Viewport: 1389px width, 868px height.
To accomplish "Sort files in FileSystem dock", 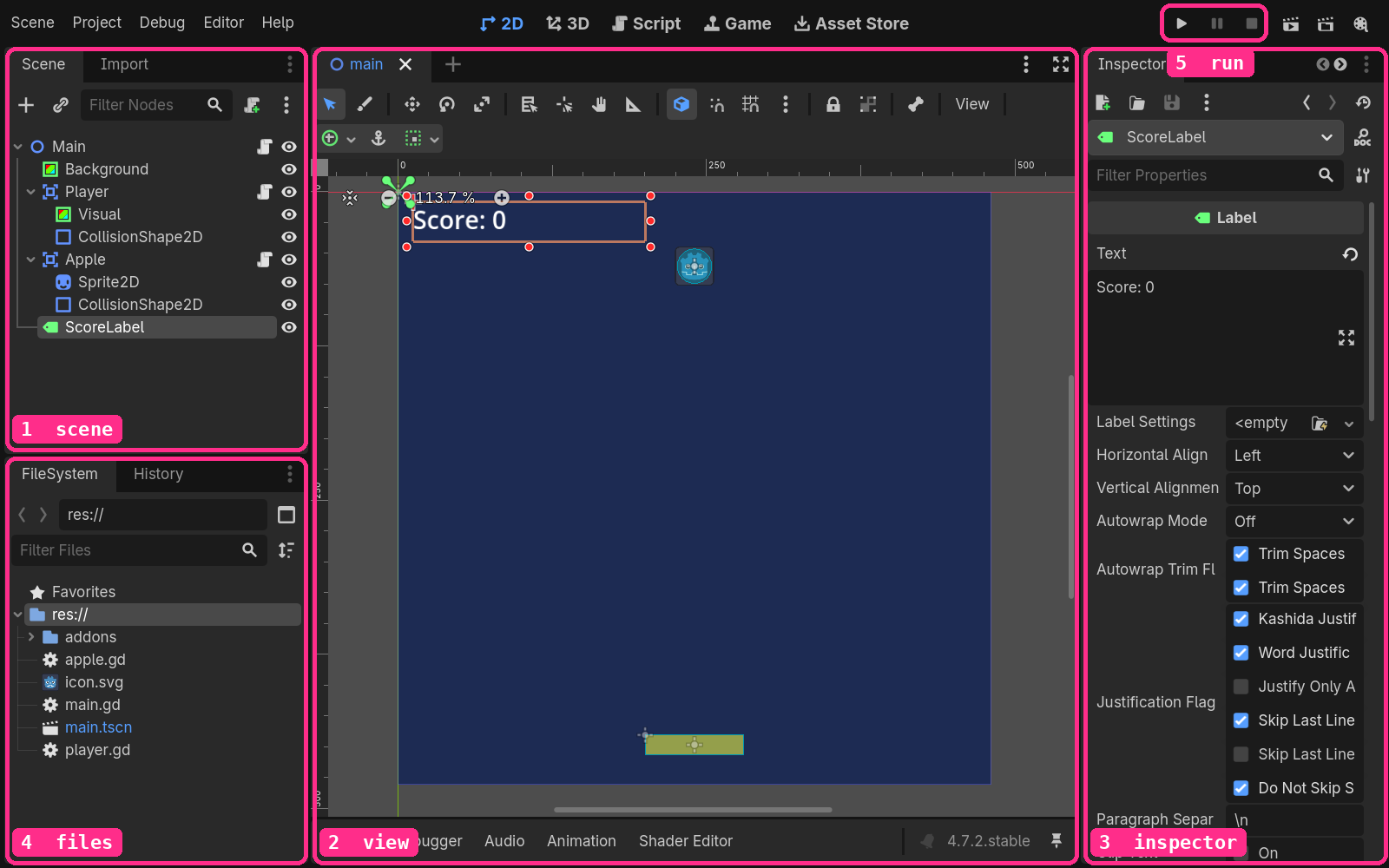I will pyautogui.click(x=286, y=550).
